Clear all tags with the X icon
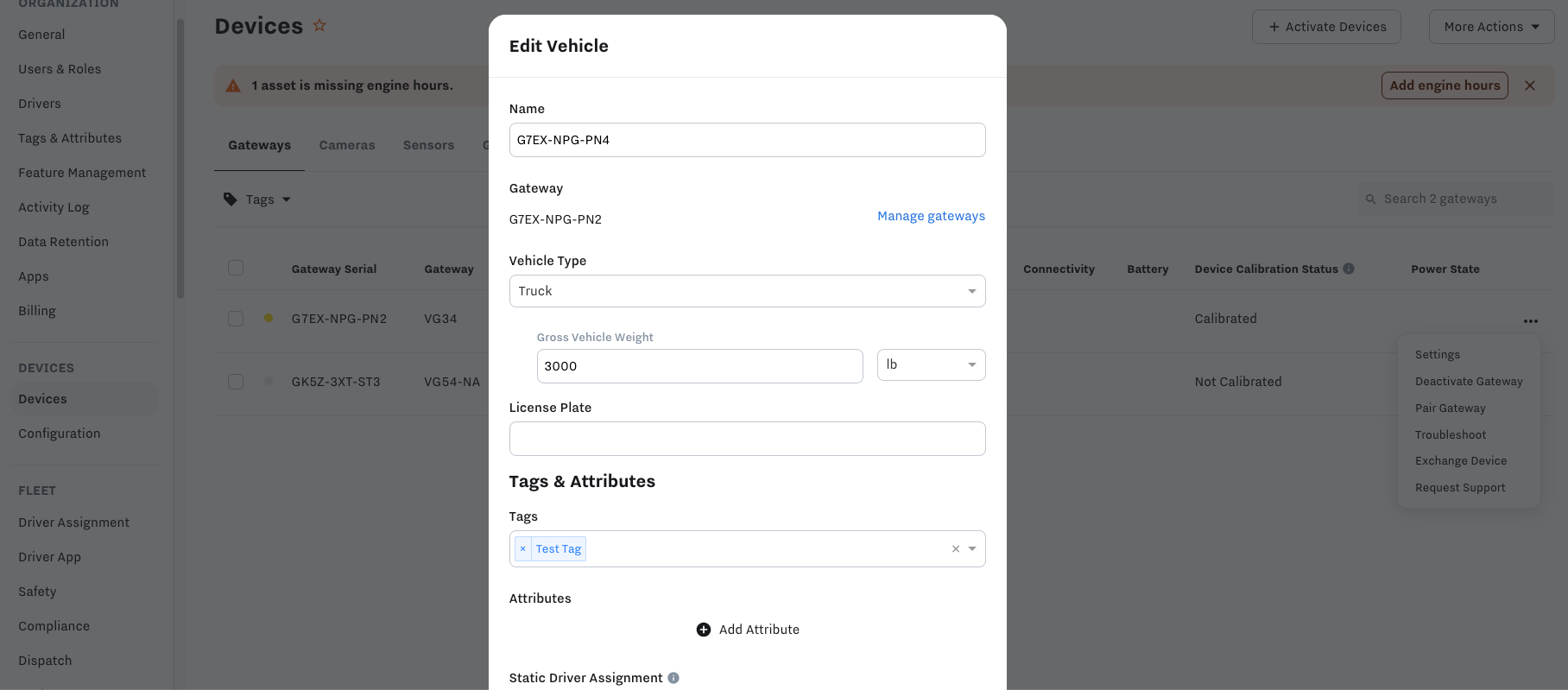 (x=956, y=549)
